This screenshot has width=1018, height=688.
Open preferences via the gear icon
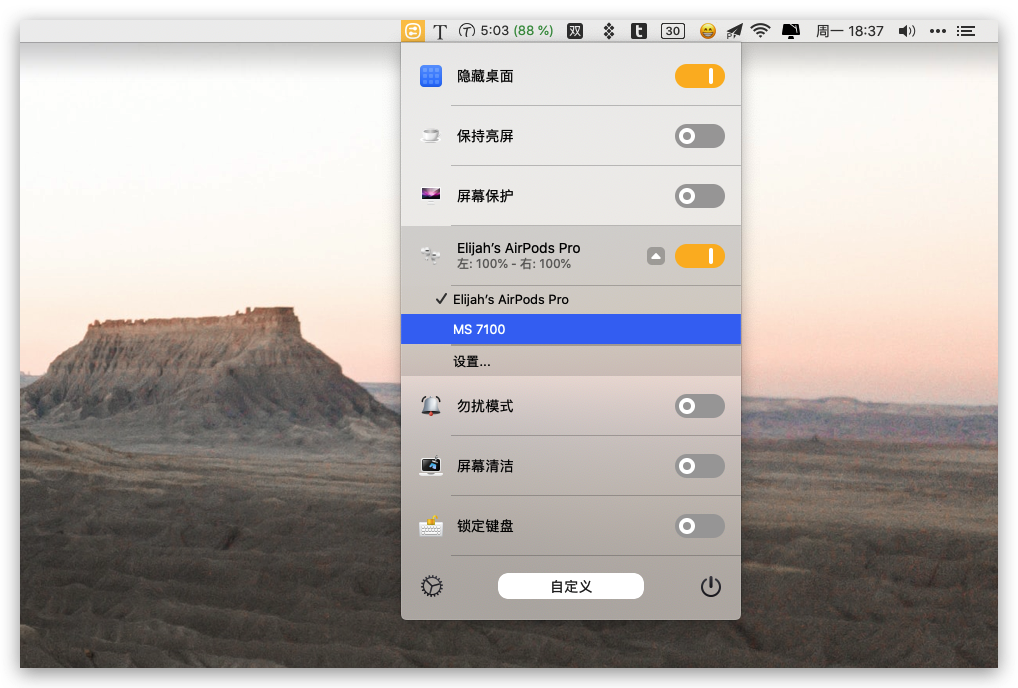[432, 586]
